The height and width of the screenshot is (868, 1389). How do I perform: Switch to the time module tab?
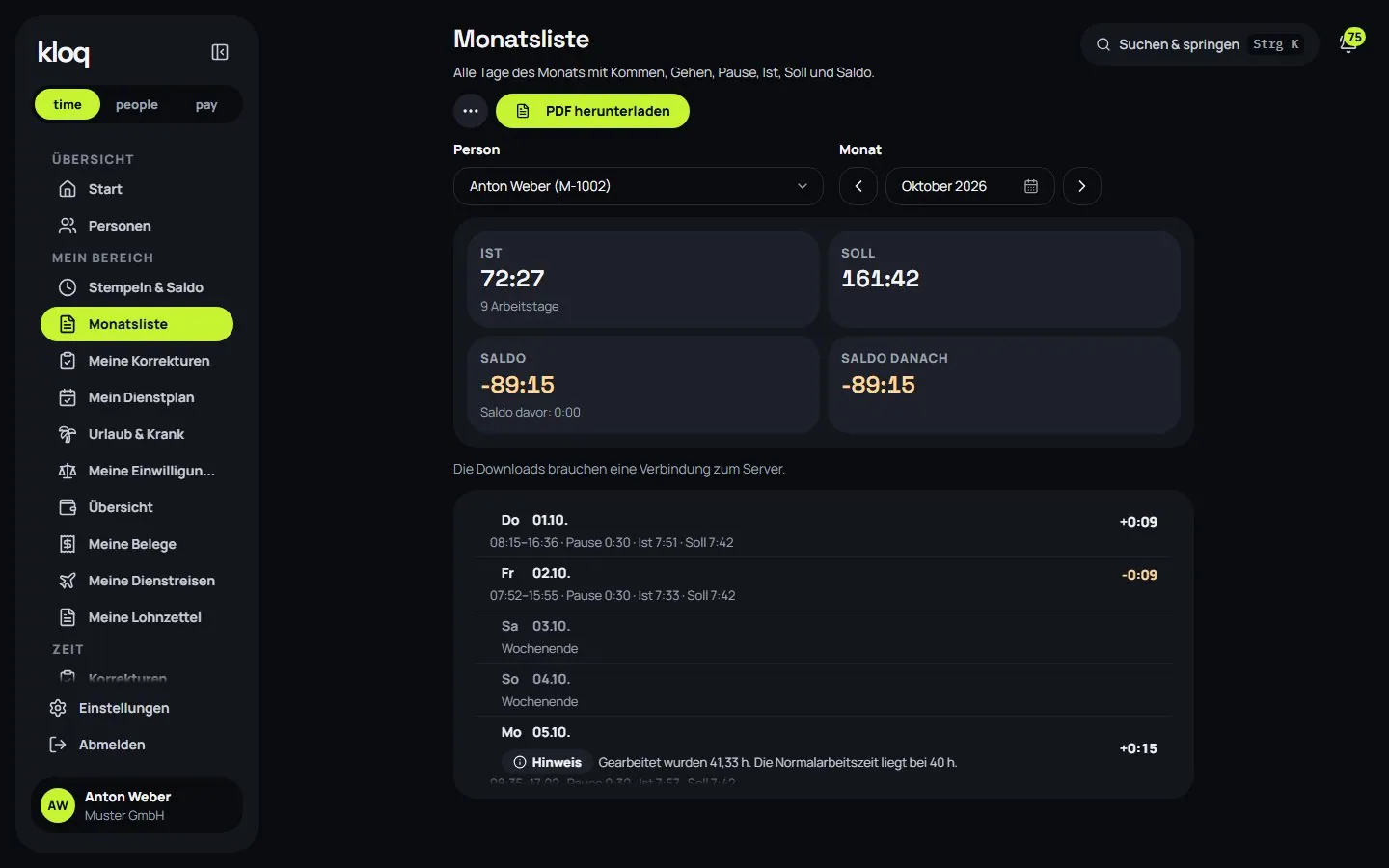pyautogui.click(x=68, y=104)
